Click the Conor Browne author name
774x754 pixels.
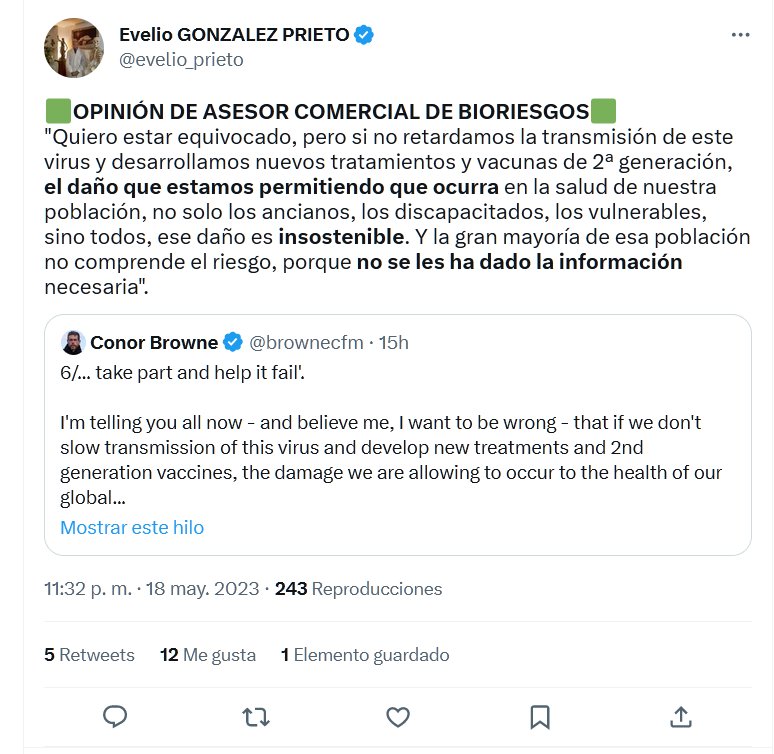[154, 343]
